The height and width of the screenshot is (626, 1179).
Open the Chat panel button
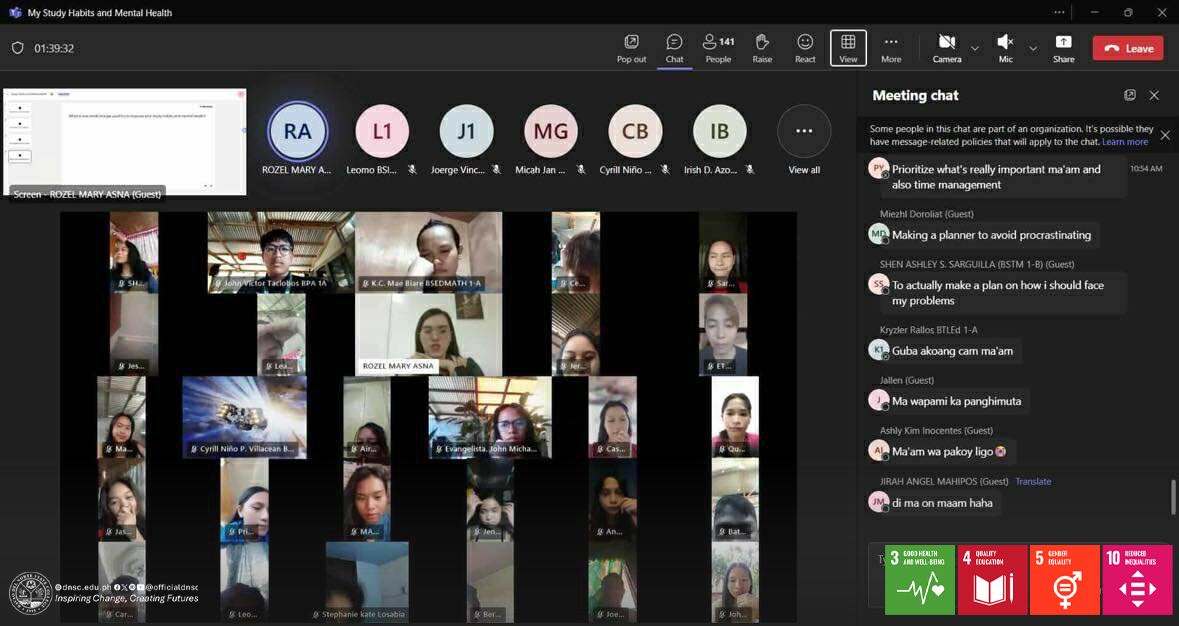(x=674, y=47)
